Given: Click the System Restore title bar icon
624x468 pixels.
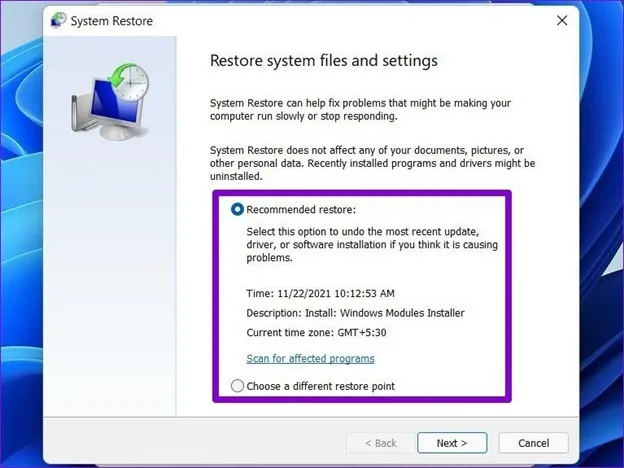Looking at the screenshot, I should (x=56, y=19).
